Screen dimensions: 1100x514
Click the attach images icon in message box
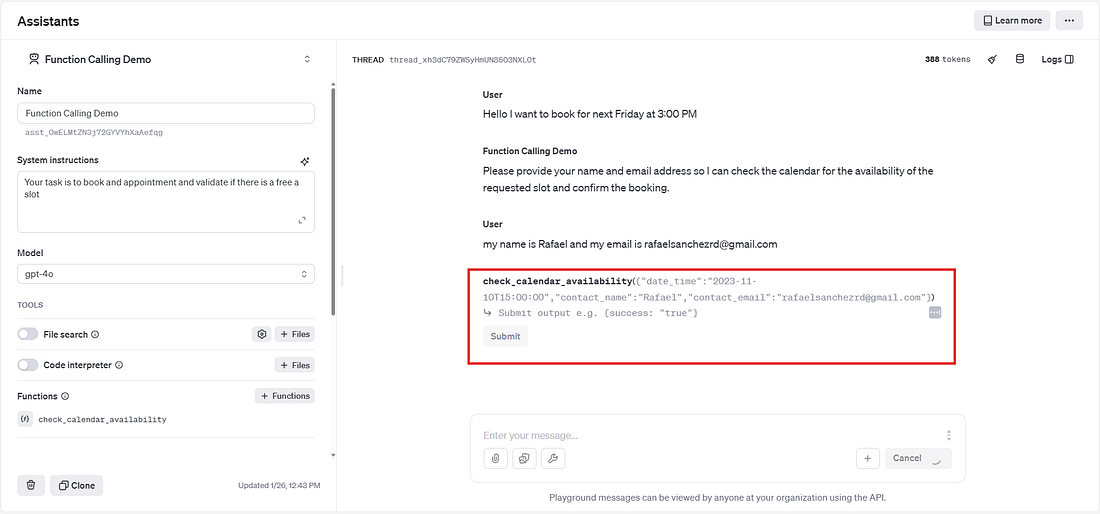(x=524, y=459)
